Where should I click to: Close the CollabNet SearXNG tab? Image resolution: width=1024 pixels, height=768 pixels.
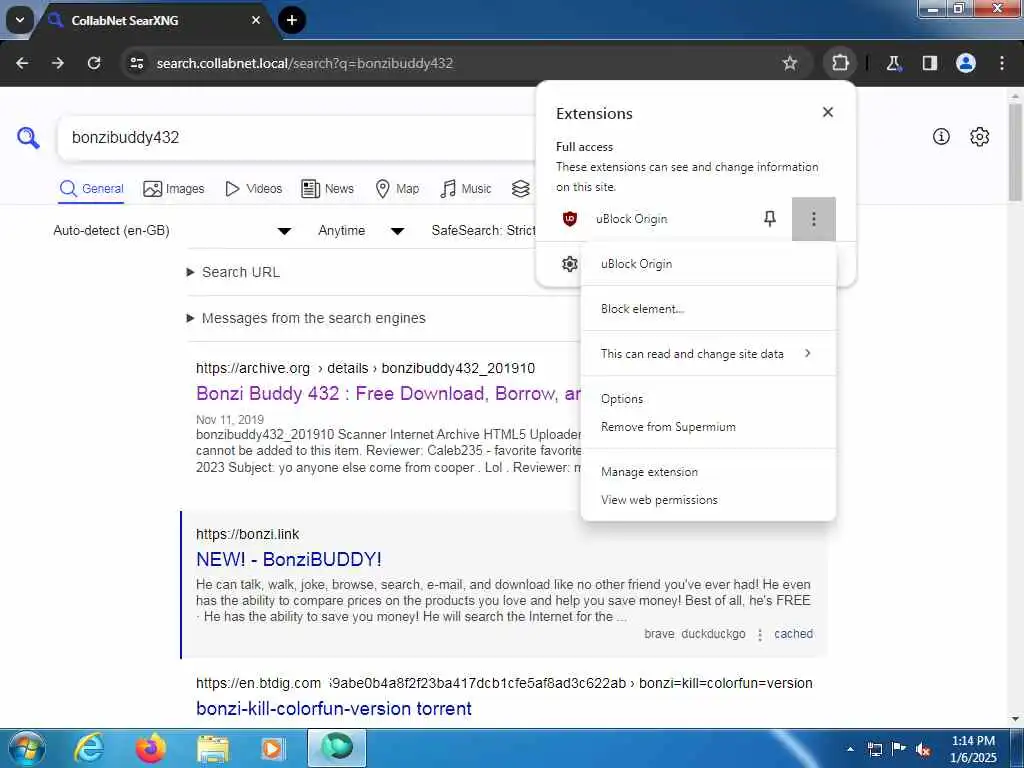[256, 20]
